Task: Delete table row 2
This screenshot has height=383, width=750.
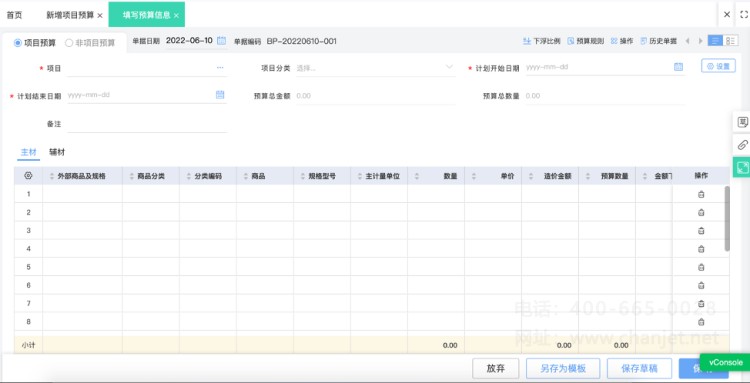Action: (701, 212)
